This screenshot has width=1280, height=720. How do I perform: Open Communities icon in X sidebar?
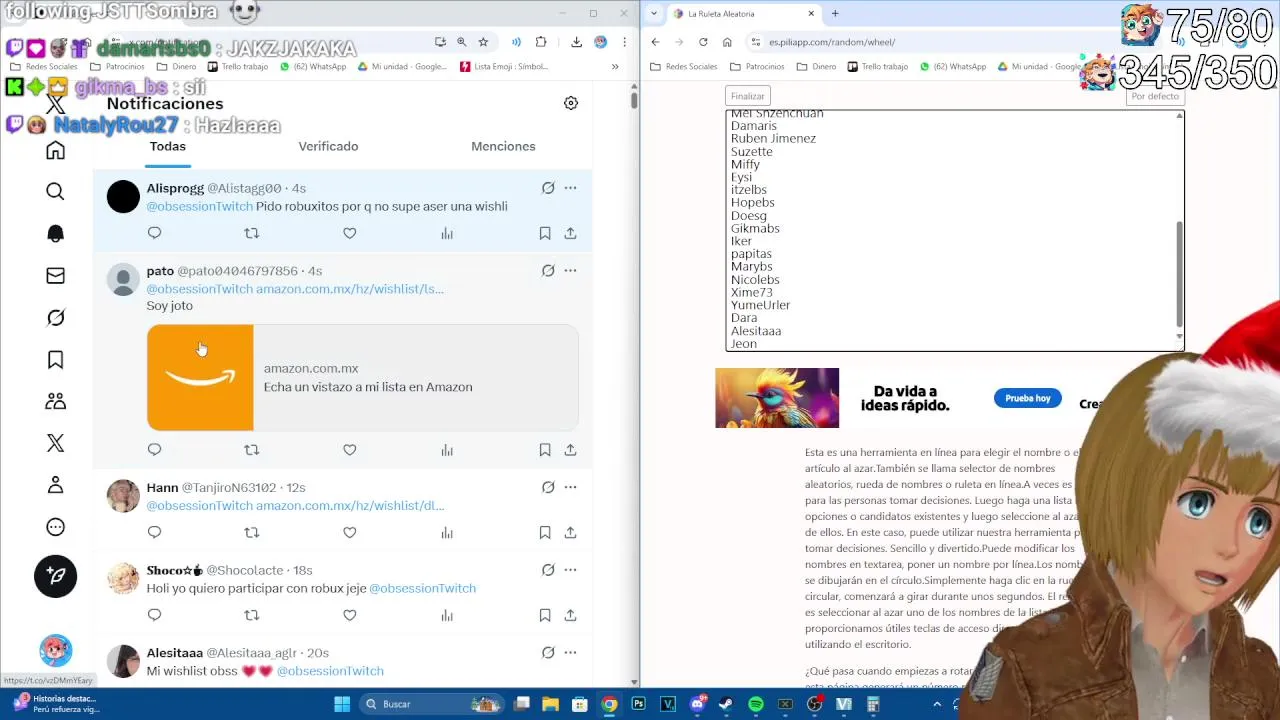click(55, 401)
